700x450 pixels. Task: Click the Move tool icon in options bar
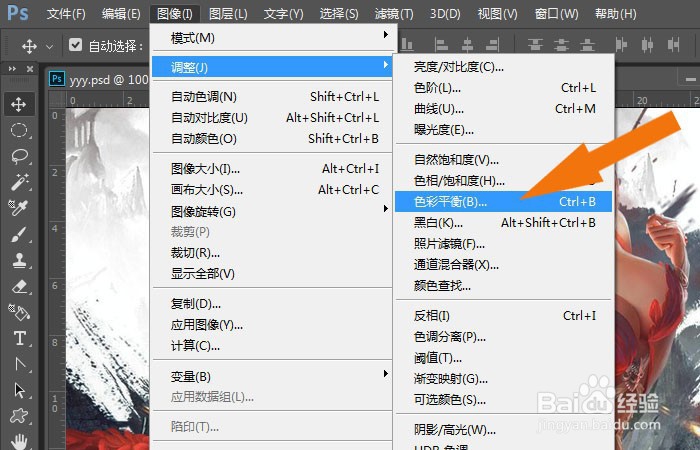[x=29, y=46]
